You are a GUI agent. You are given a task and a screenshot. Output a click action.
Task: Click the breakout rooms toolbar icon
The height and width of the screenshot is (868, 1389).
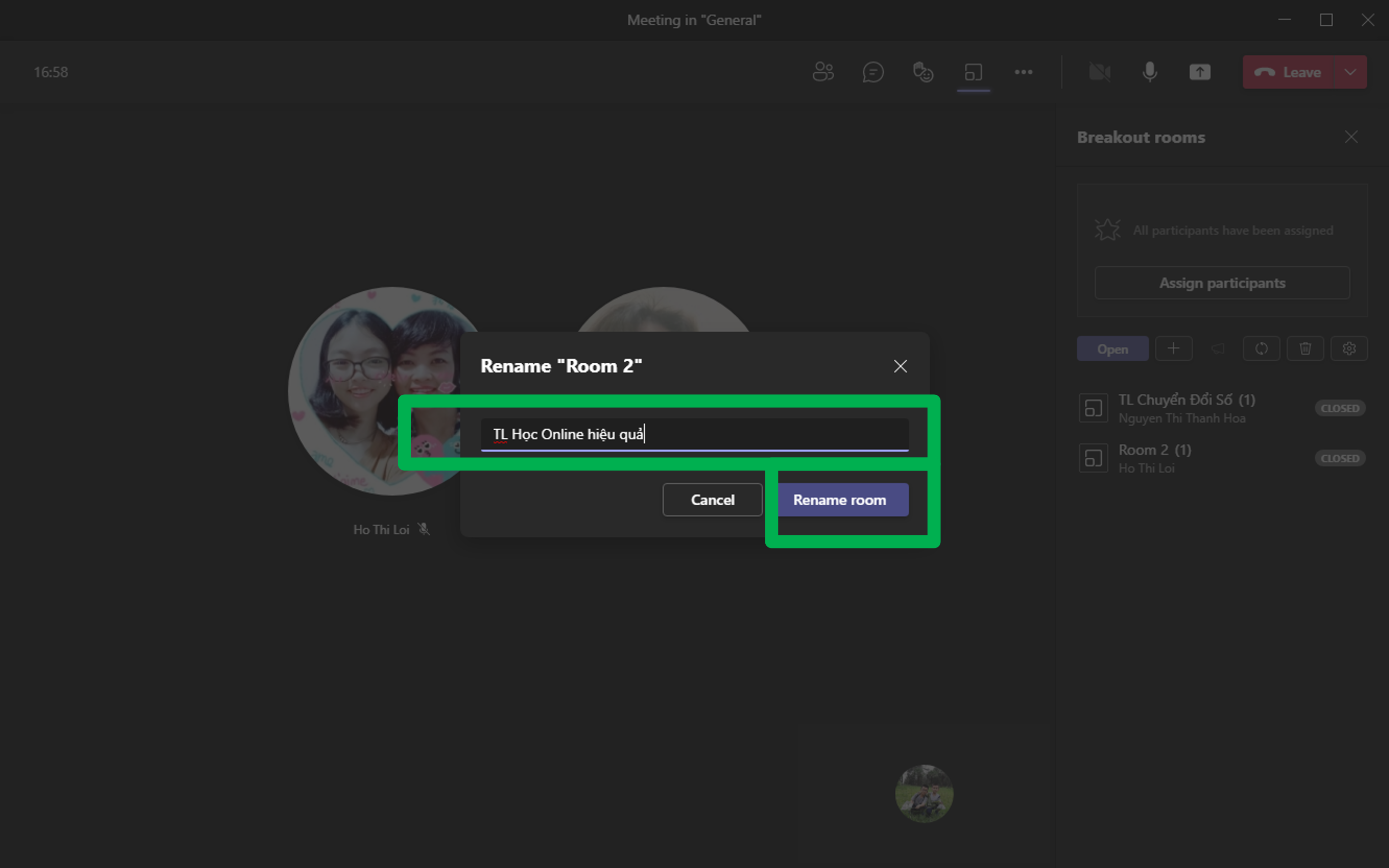coord(973,72)
